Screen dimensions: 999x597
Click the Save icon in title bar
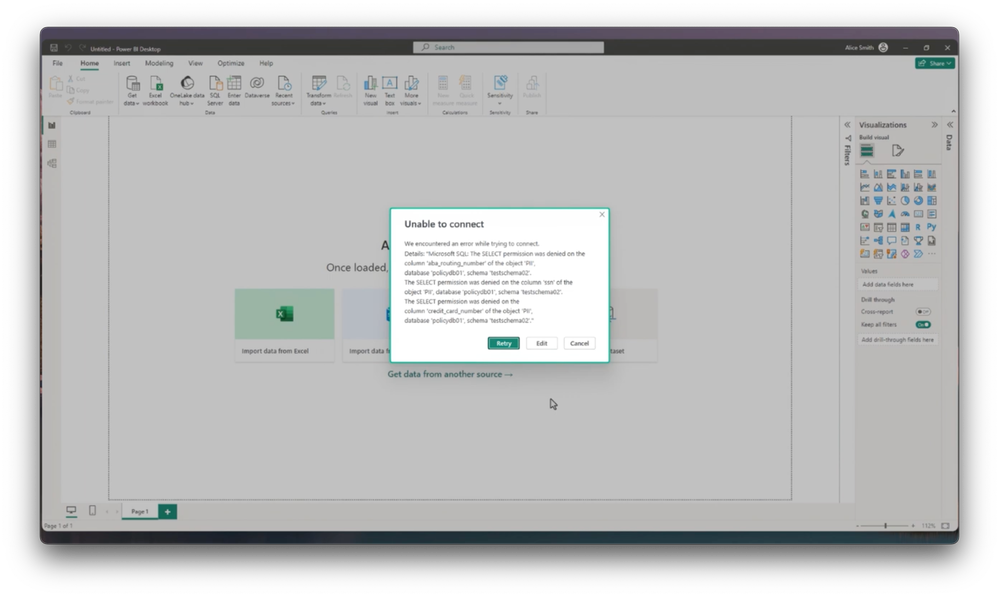tap(54, 48)
